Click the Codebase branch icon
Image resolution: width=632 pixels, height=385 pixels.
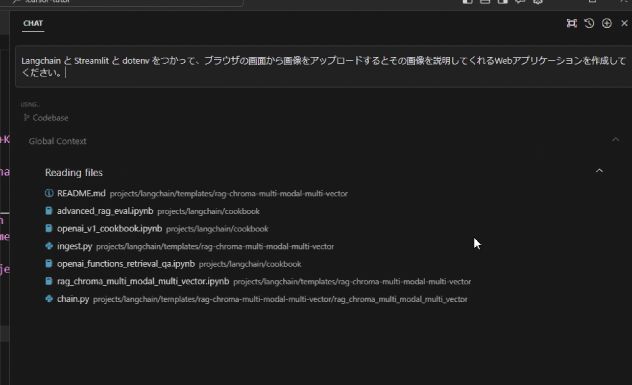click(27, 117)
